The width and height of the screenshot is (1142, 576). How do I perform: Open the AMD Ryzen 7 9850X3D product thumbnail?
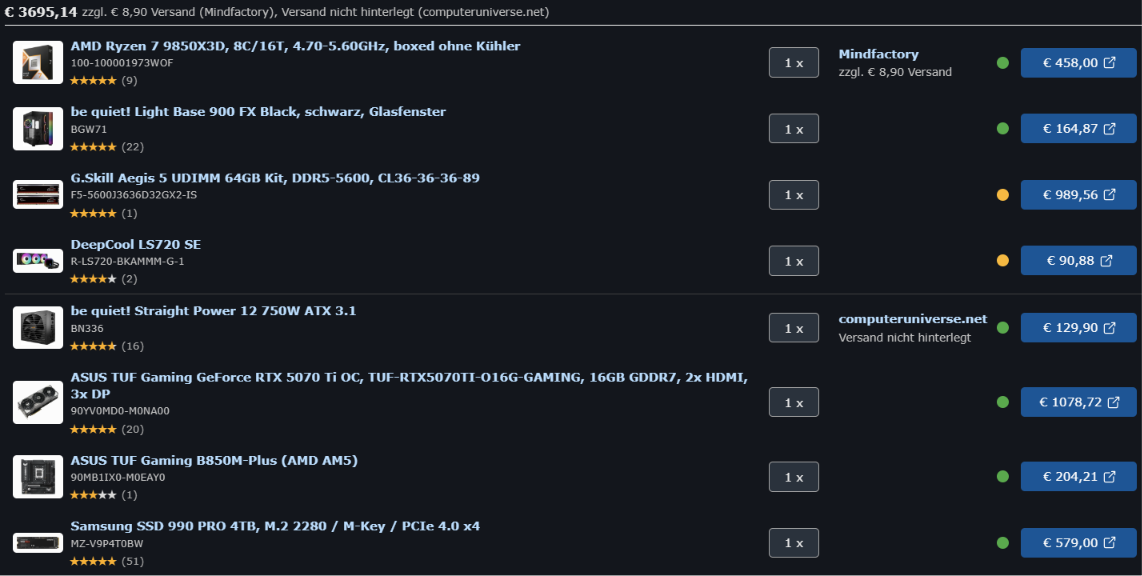38,63
